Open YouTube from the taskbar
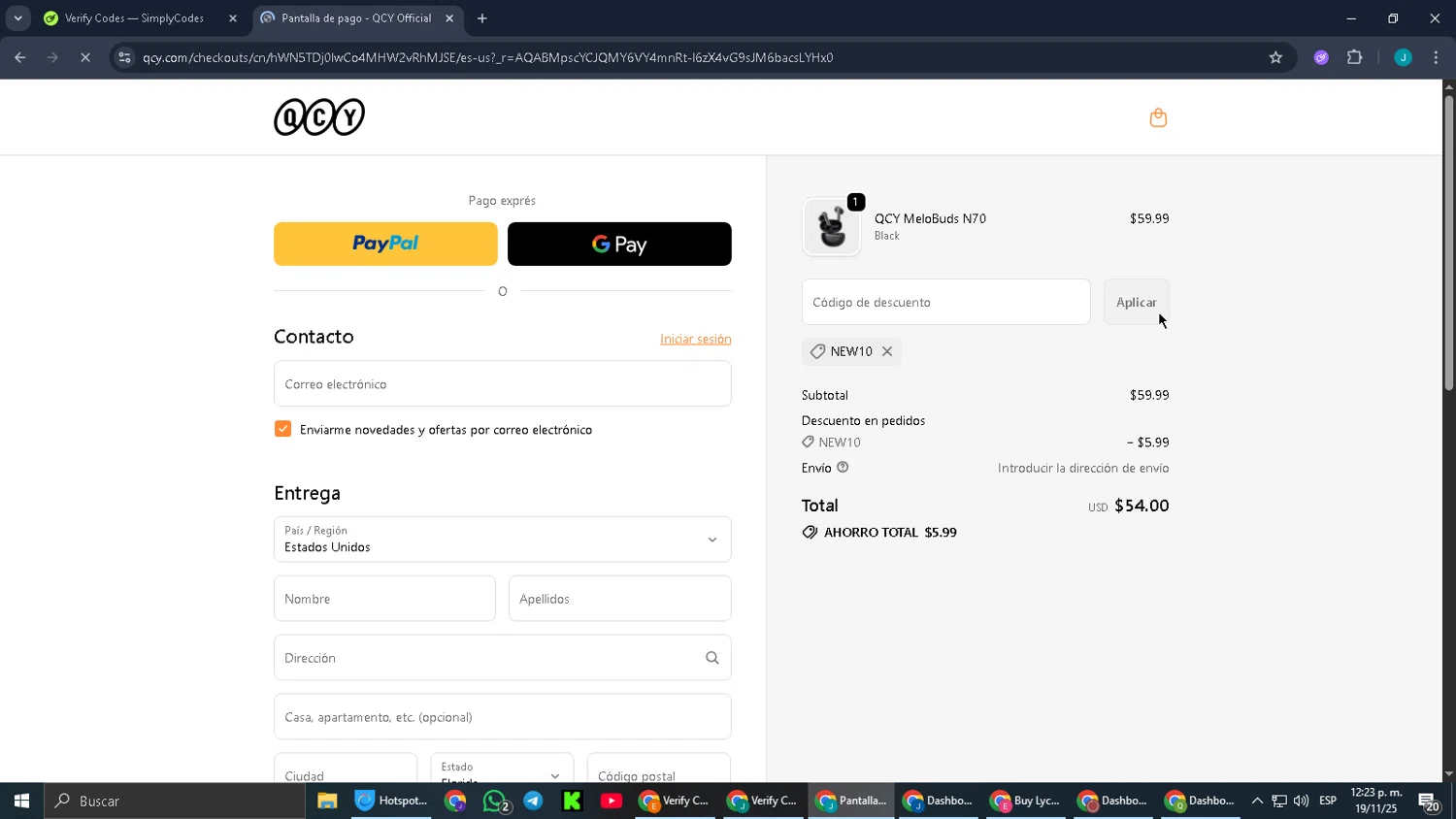Image resolution: width=1456 pixels, height=819 pixels. [612, 801]
